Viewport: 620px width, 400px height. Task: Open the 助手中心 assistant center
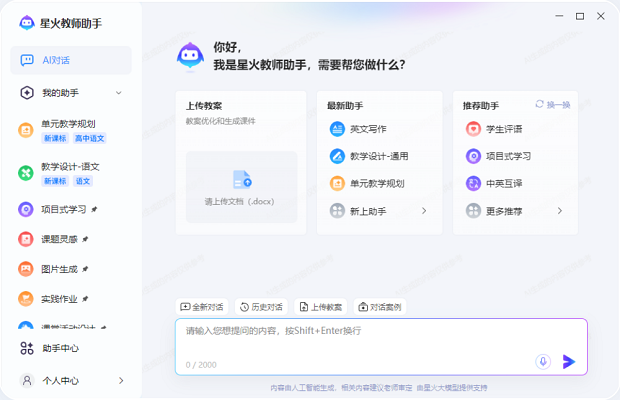click(x=60, y=348)
